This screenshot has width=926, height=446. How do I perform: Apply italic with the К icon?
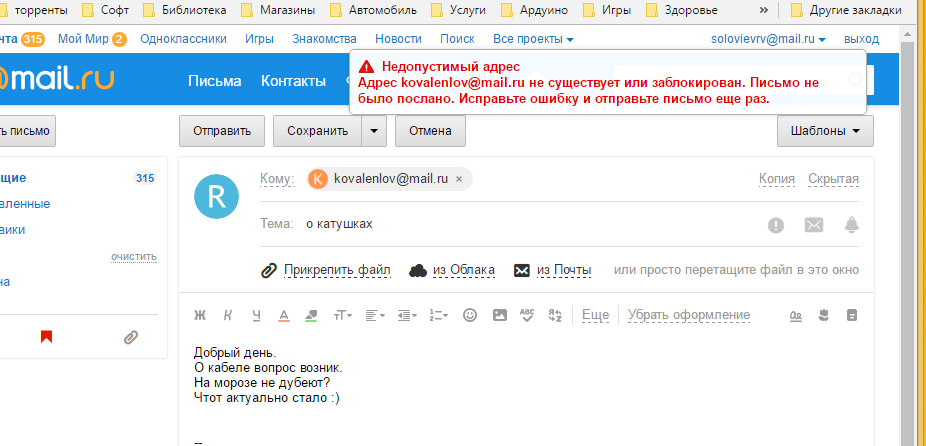pos(228,315)
